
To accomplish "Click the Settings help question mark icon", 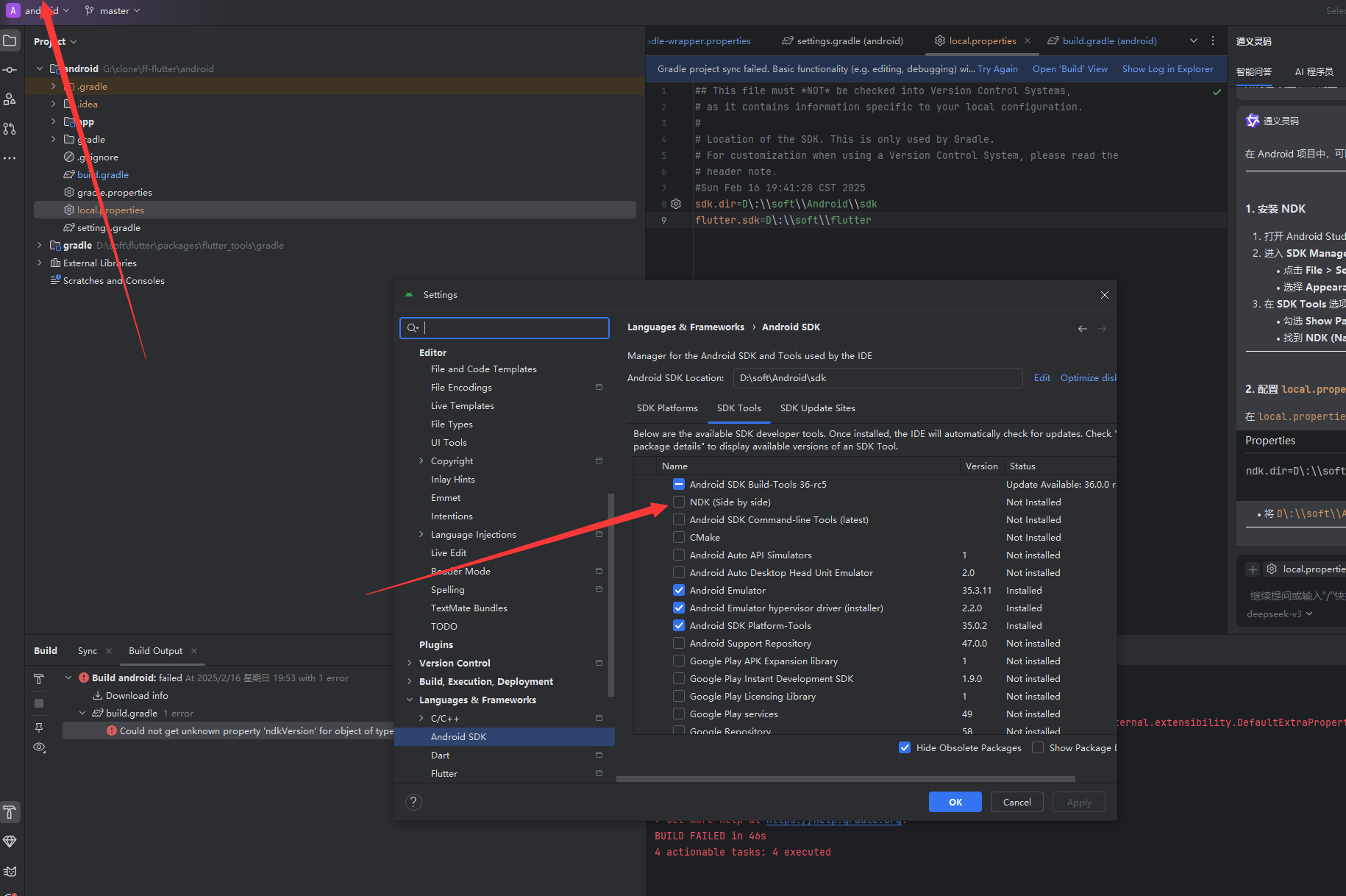I will click(414, 802).
